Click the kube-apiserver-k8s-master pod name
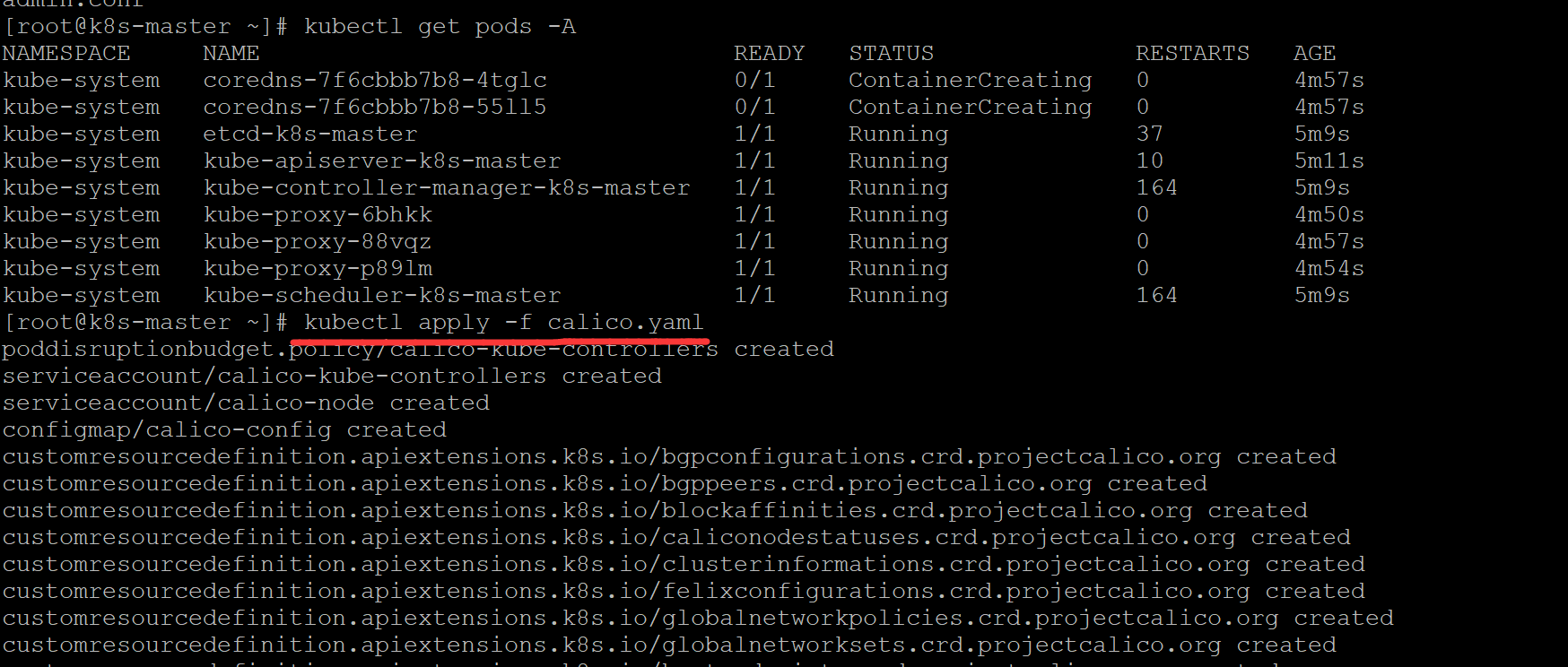 point(382,161)
